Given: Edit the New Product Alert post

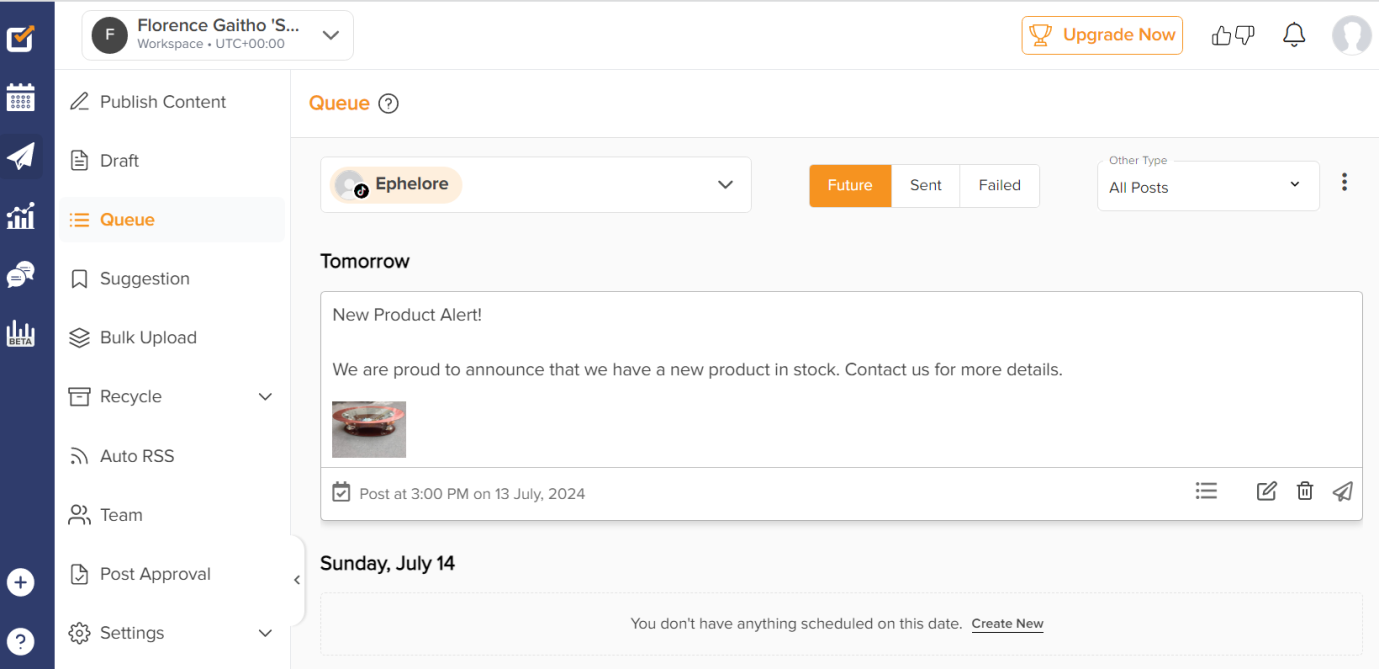Looking at the screenshot, I should coord(1266,491).
